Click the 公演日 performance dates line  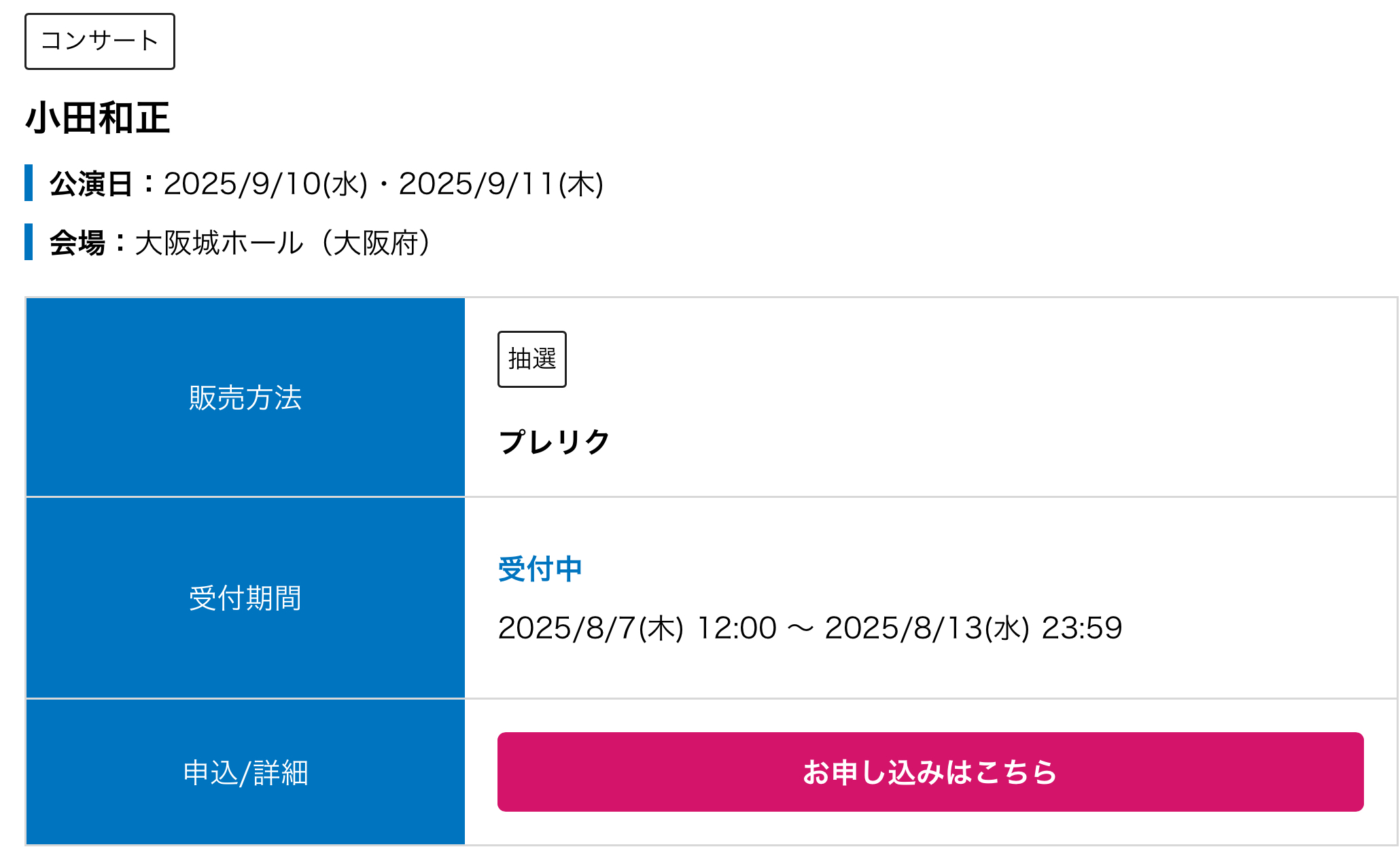[x=326, y=184]
